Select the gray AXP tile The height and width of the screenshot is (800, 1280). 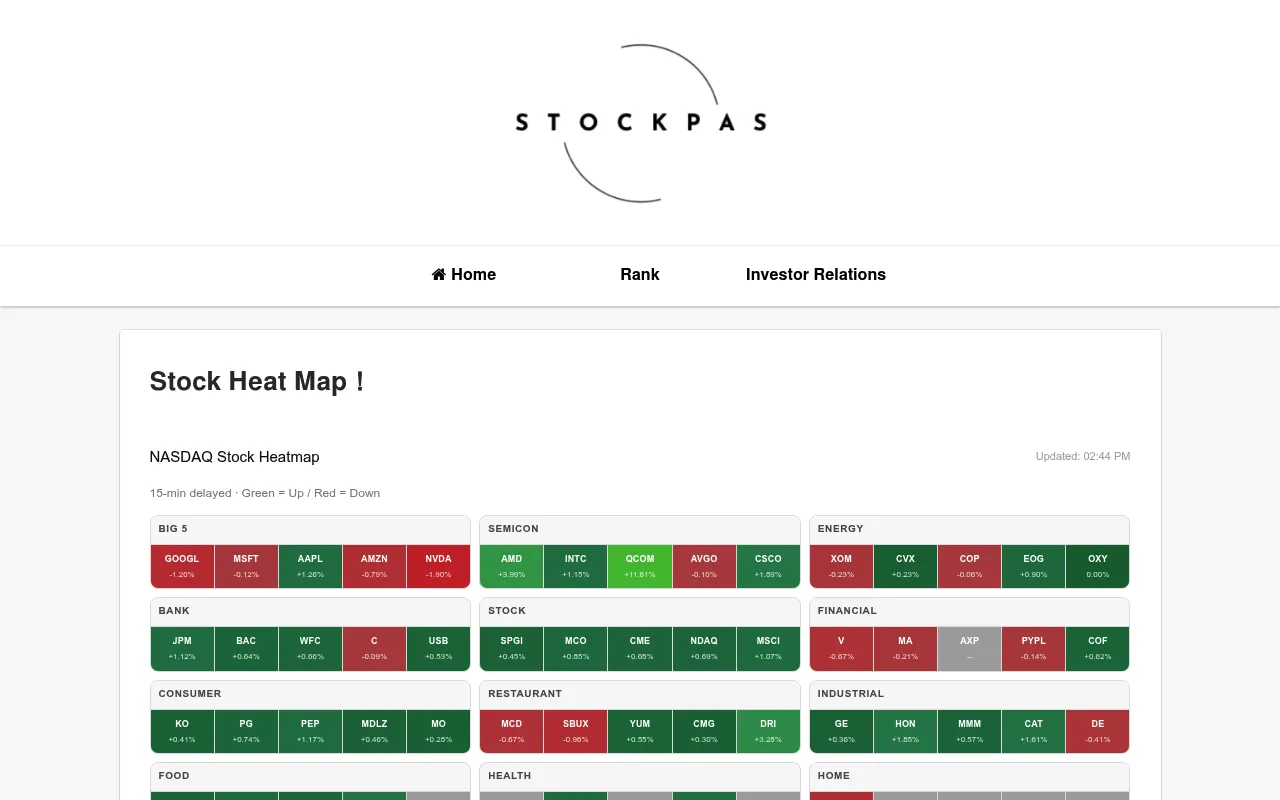[x=969, y=648]
